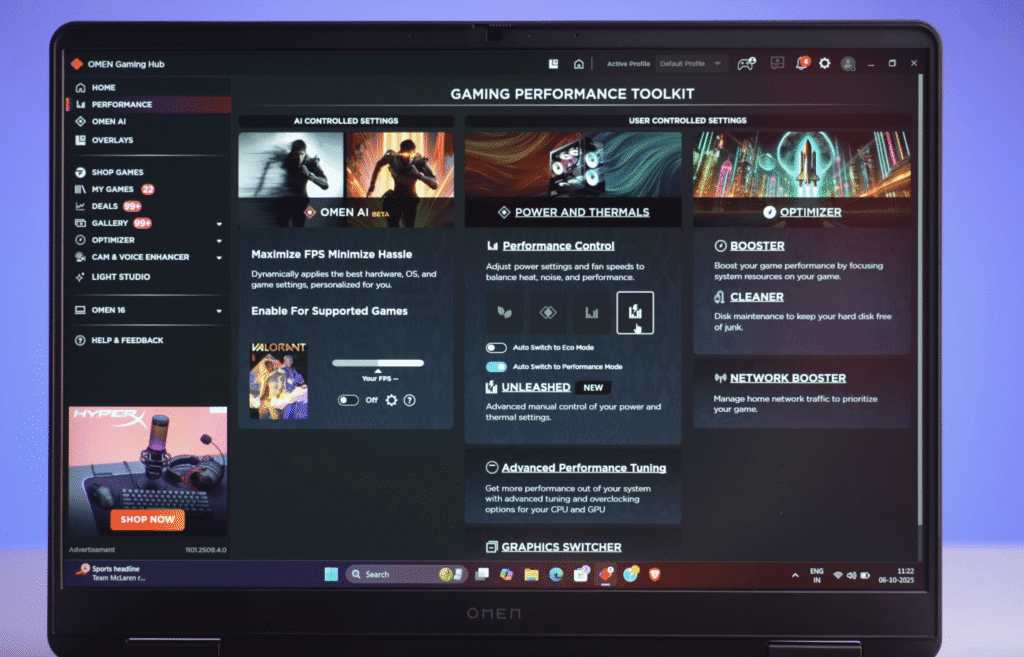
Task: Go to My Games in the sidebar
Action: click(x=112, y=189)
